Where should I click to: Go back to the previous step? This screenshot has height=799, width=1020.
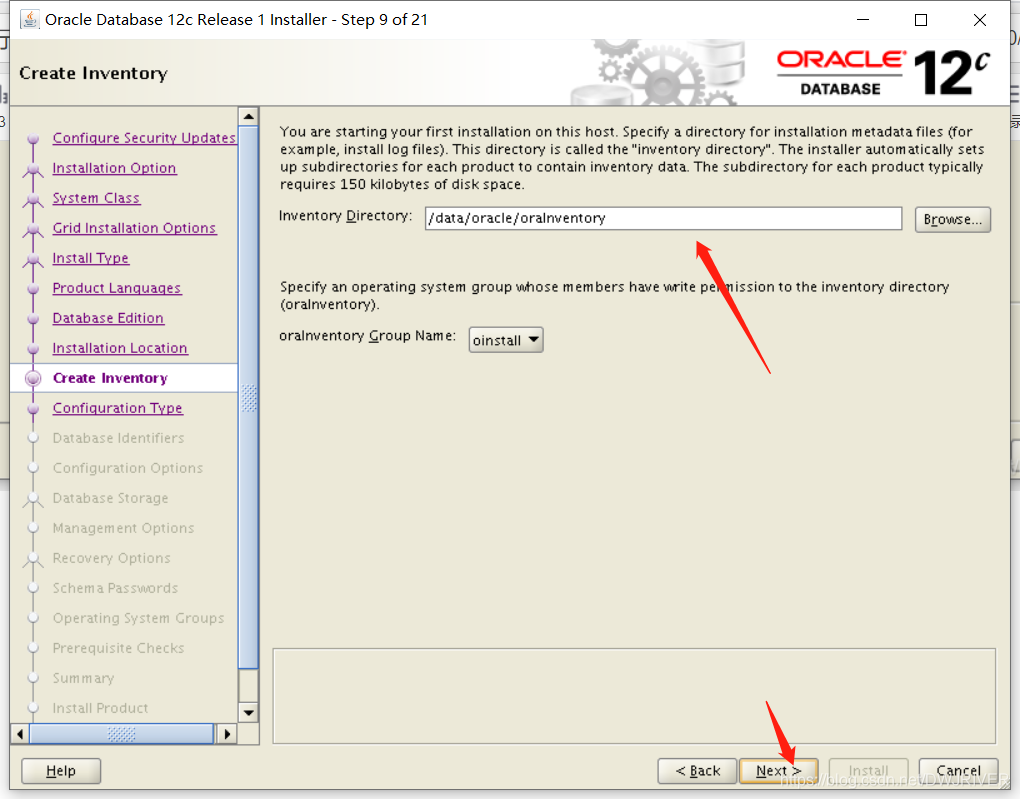(x=697, y=771)
